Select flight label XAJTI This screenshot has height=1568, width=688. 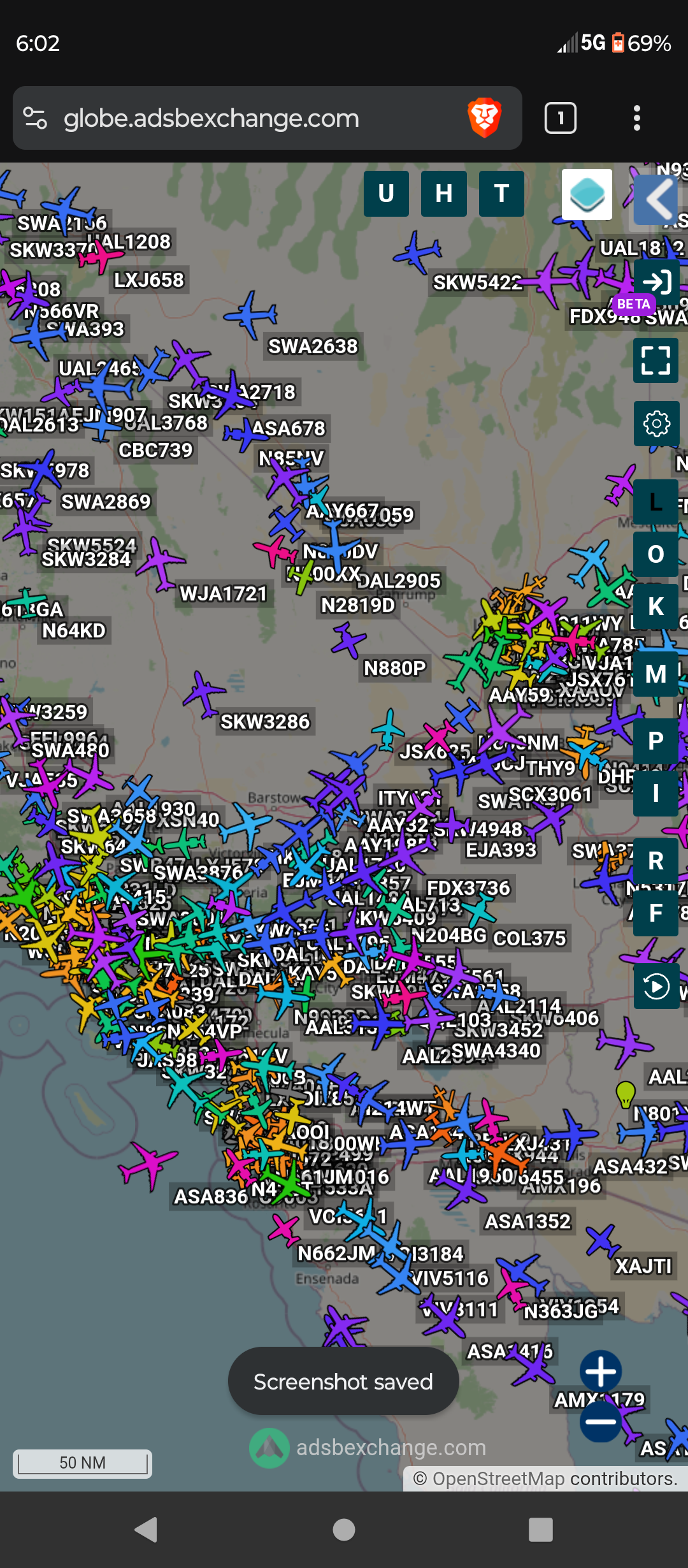point(643,1266)
